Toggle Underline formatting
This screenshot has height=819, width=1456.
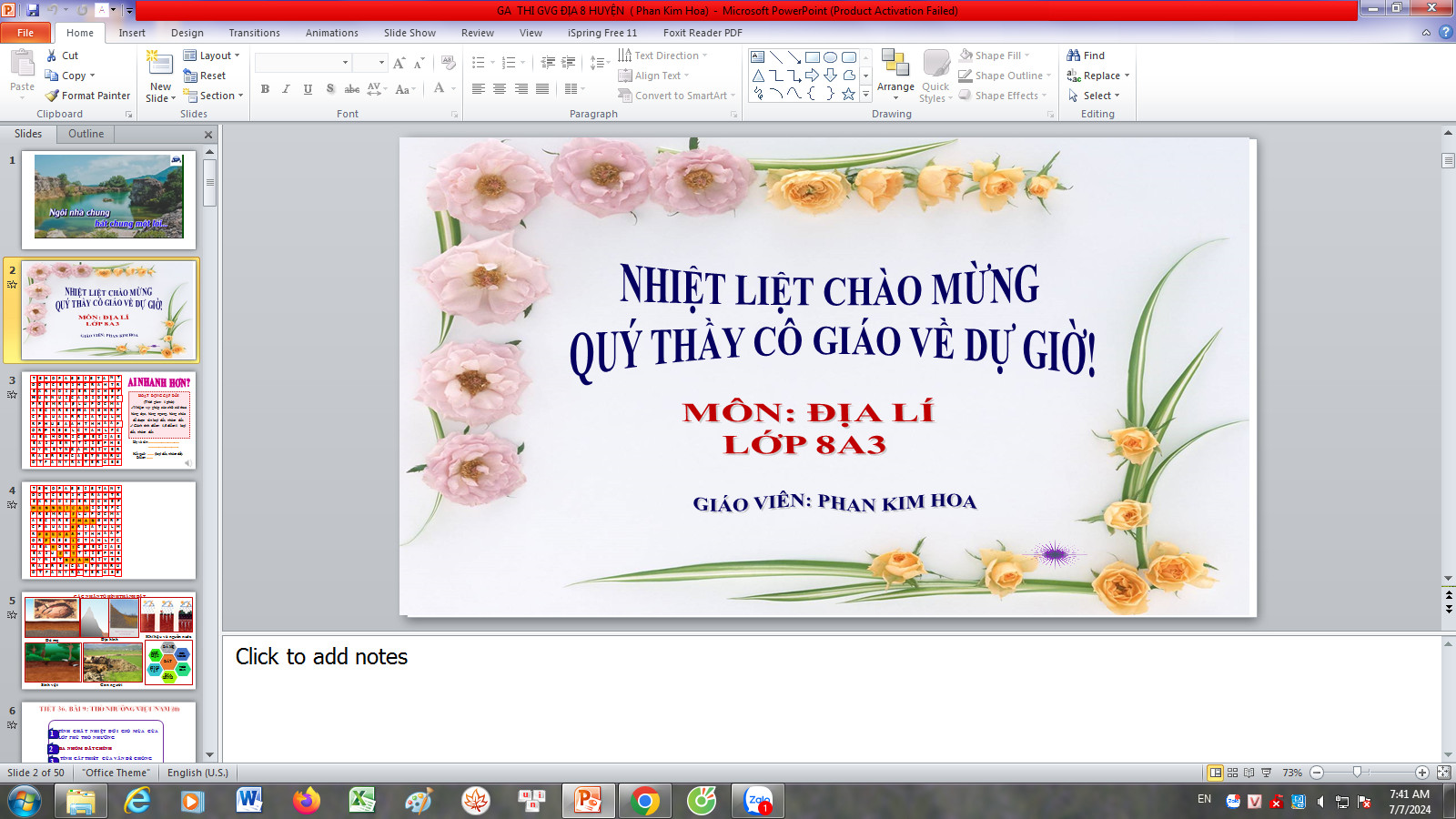pos(308,89)
